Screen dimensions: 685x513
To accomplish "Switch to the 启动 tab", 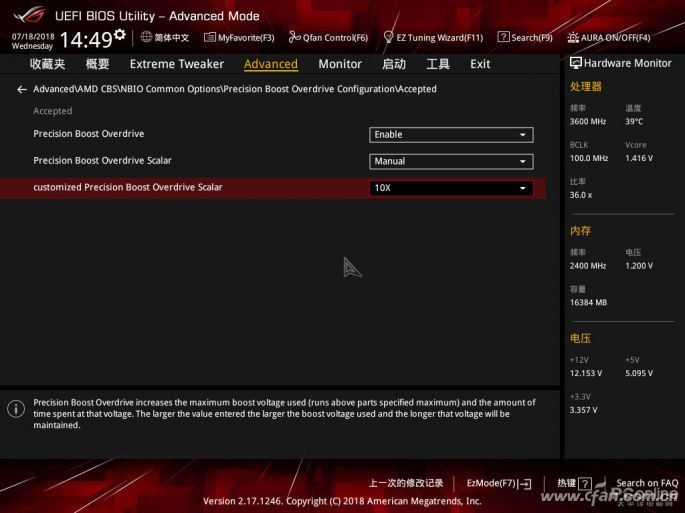I will pos(394,64).
